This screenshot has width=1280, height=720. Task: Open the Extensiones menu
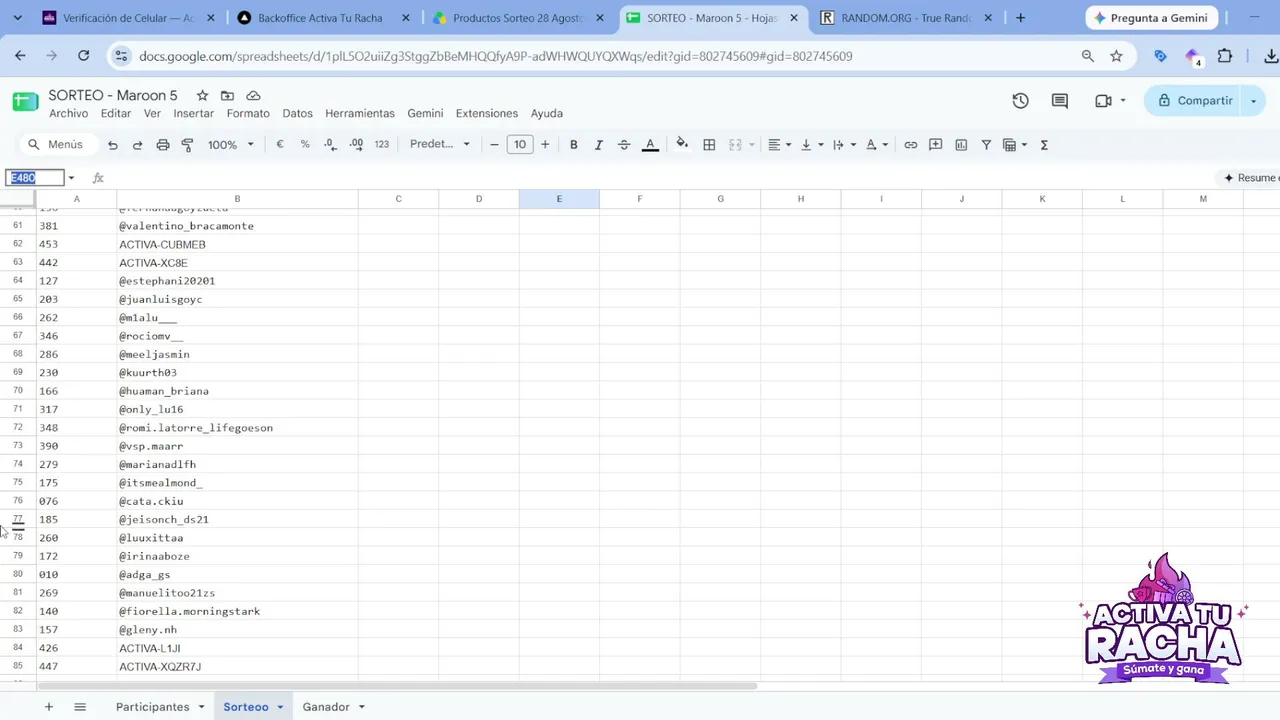[487, 113]
